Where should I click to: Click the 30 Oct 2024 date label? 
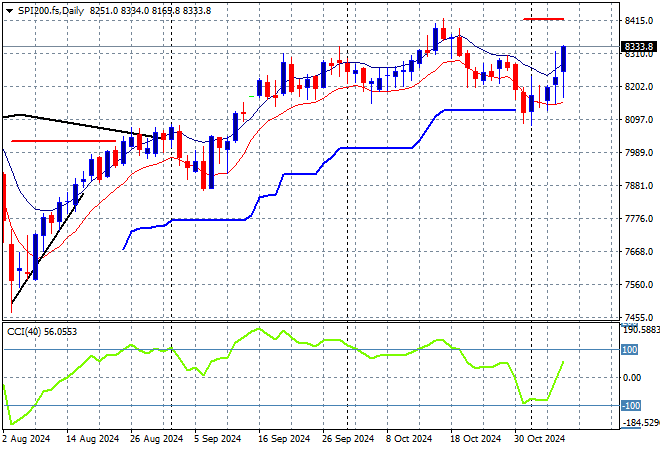coord(540,439)
